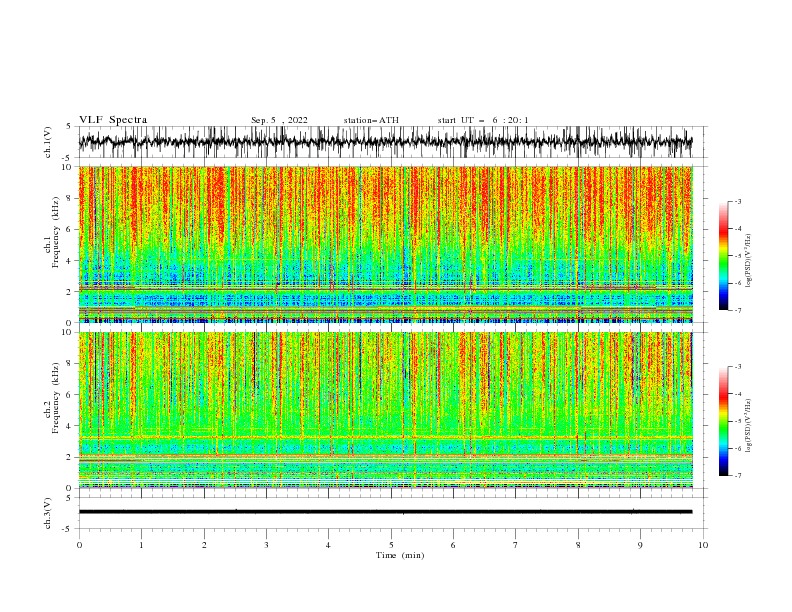This screenshot has height=612, width=792.
Task: Click the 'VLF Spectra' title text
Action: click(x=113, y=120)
